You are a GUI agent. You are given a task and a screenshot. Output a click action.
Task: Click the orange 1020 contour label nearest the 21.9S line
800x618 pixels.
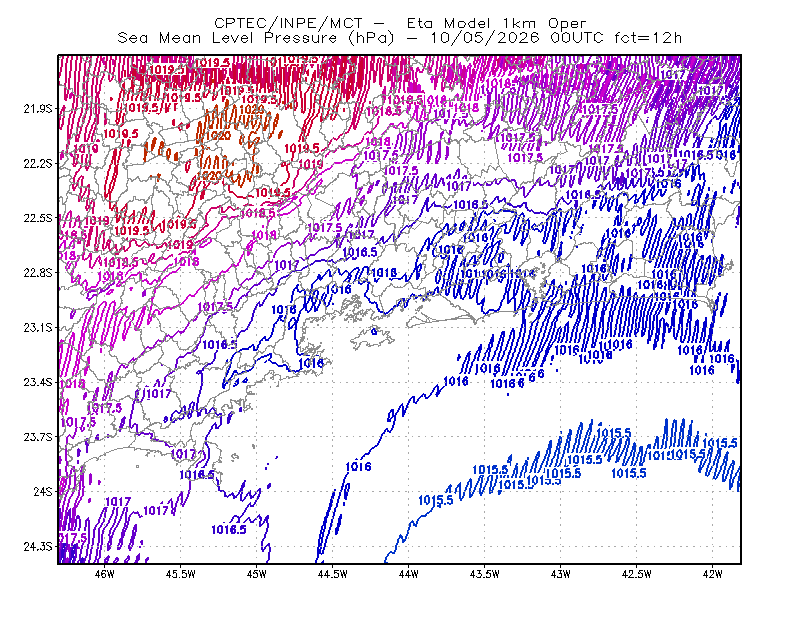[252, 109]
